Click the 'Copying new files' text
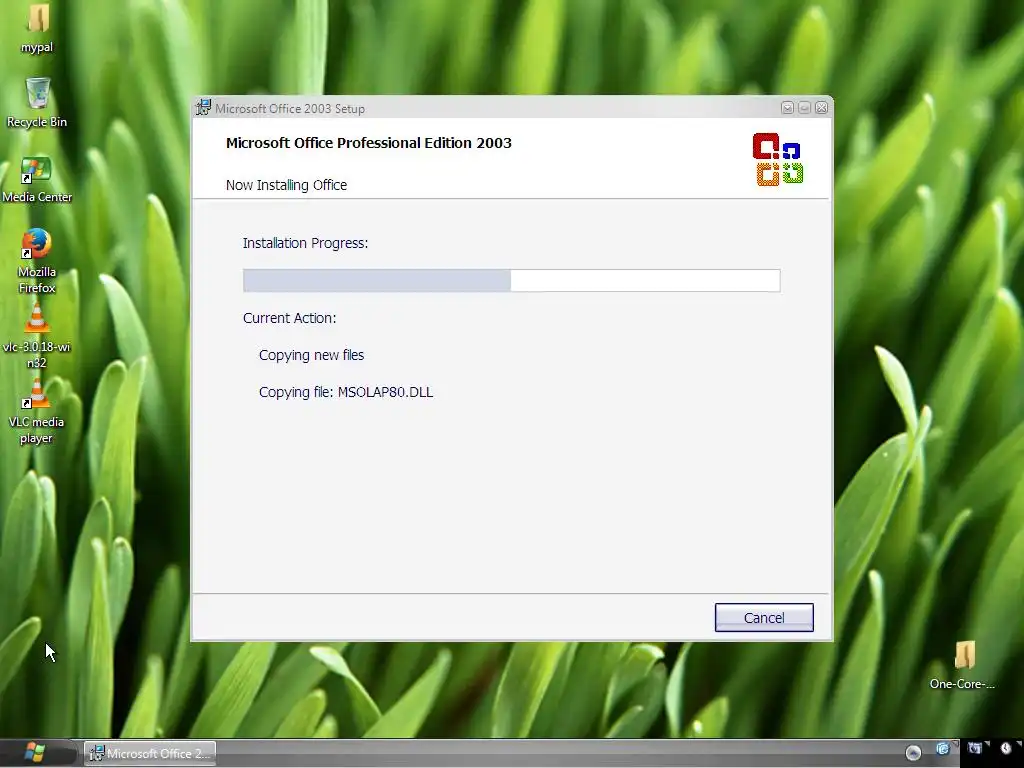 pos(312,355)
